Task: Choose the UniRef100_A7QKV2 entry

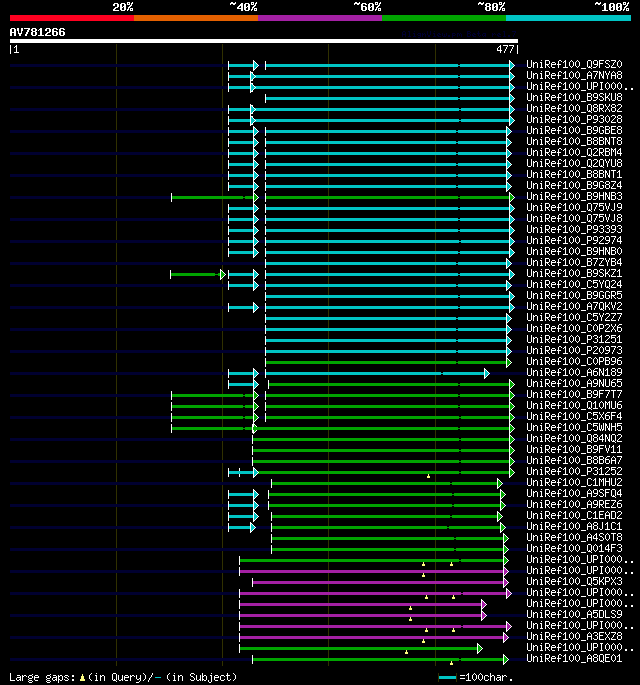Action: tap(574, 306)
